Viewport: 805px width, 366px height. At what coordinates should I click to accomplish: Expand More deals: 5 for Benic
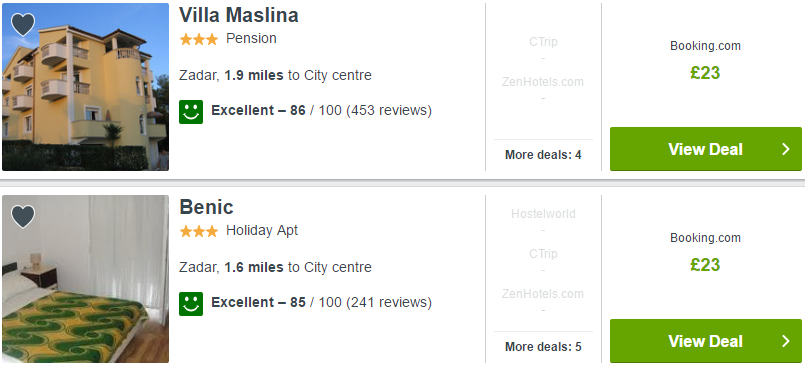pyautogui.click(x=543, y=346)
